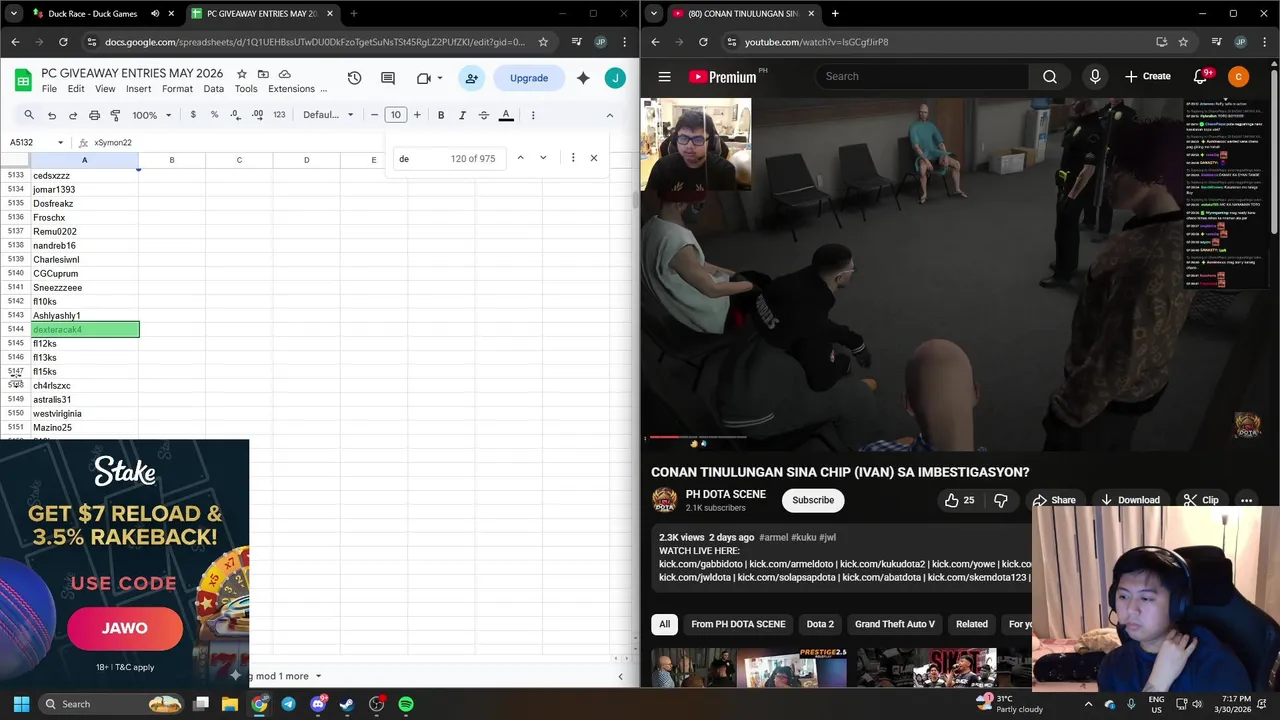
Task: Click the cloud document status icon
Action: coord(285,74)
